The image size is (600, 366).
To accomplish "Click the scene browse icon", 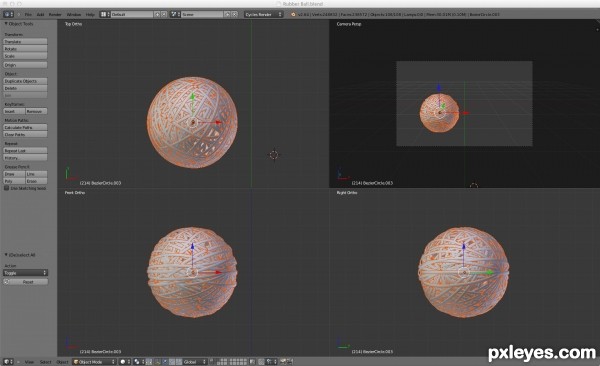I will click(175, 14).
